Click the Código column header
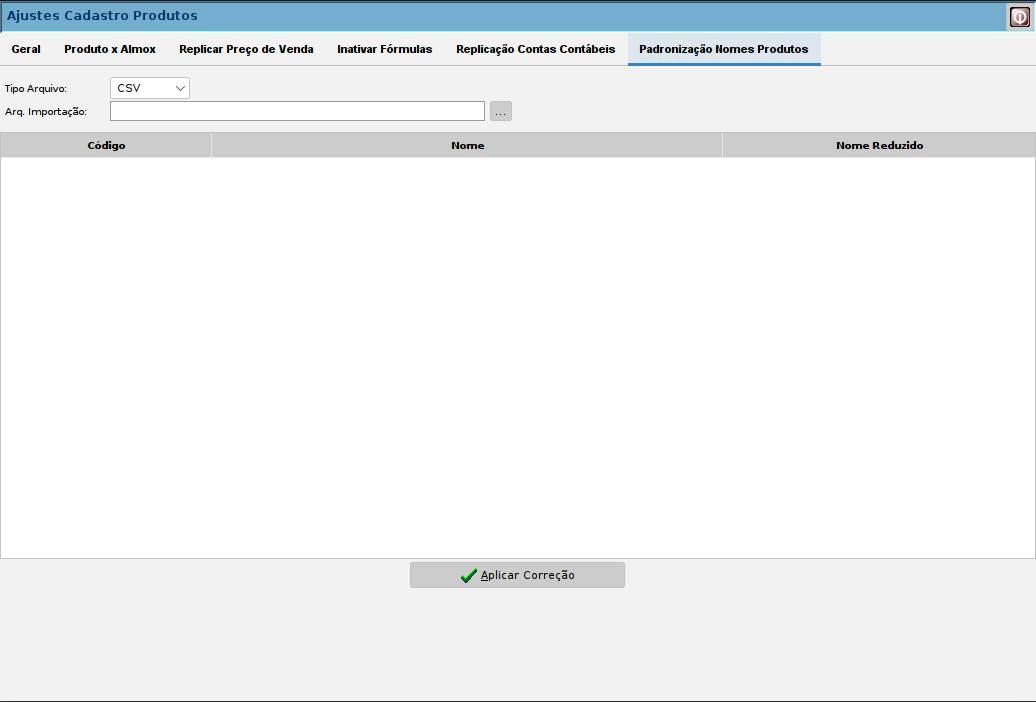Screen dimensions: 1036x702 pyautogui.click(x=106, y=146)
